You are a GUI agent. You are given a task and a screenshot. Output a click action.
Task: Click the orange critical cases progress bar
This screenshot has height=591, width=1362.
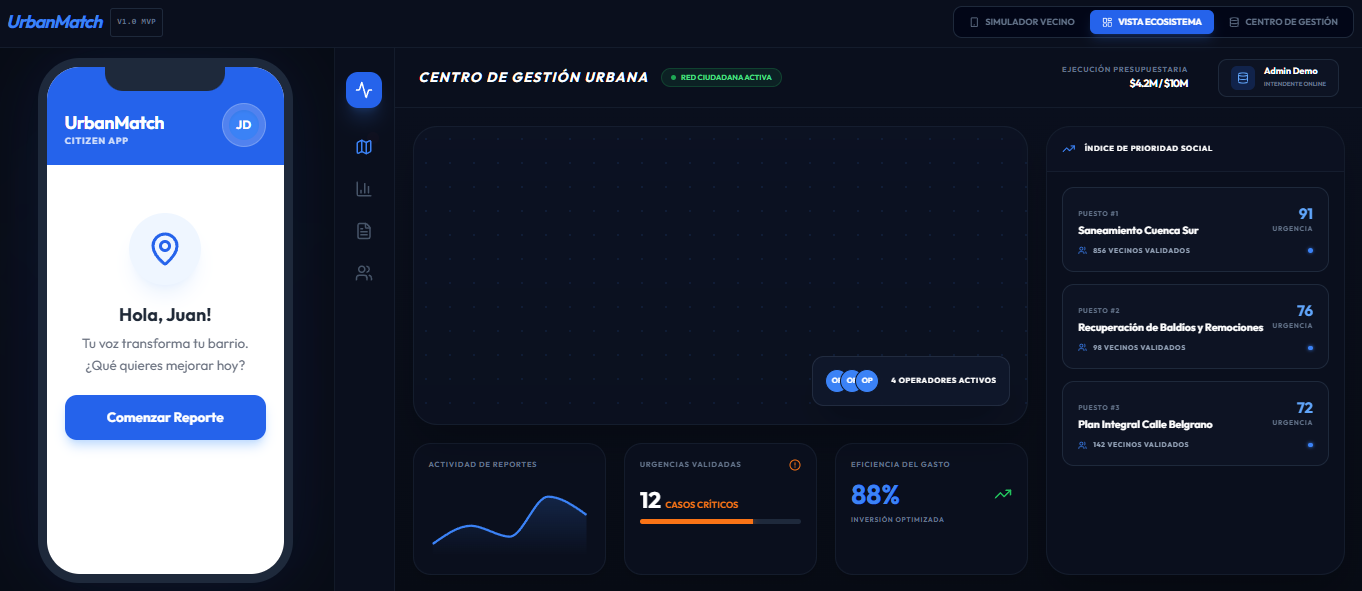(697, 521)
